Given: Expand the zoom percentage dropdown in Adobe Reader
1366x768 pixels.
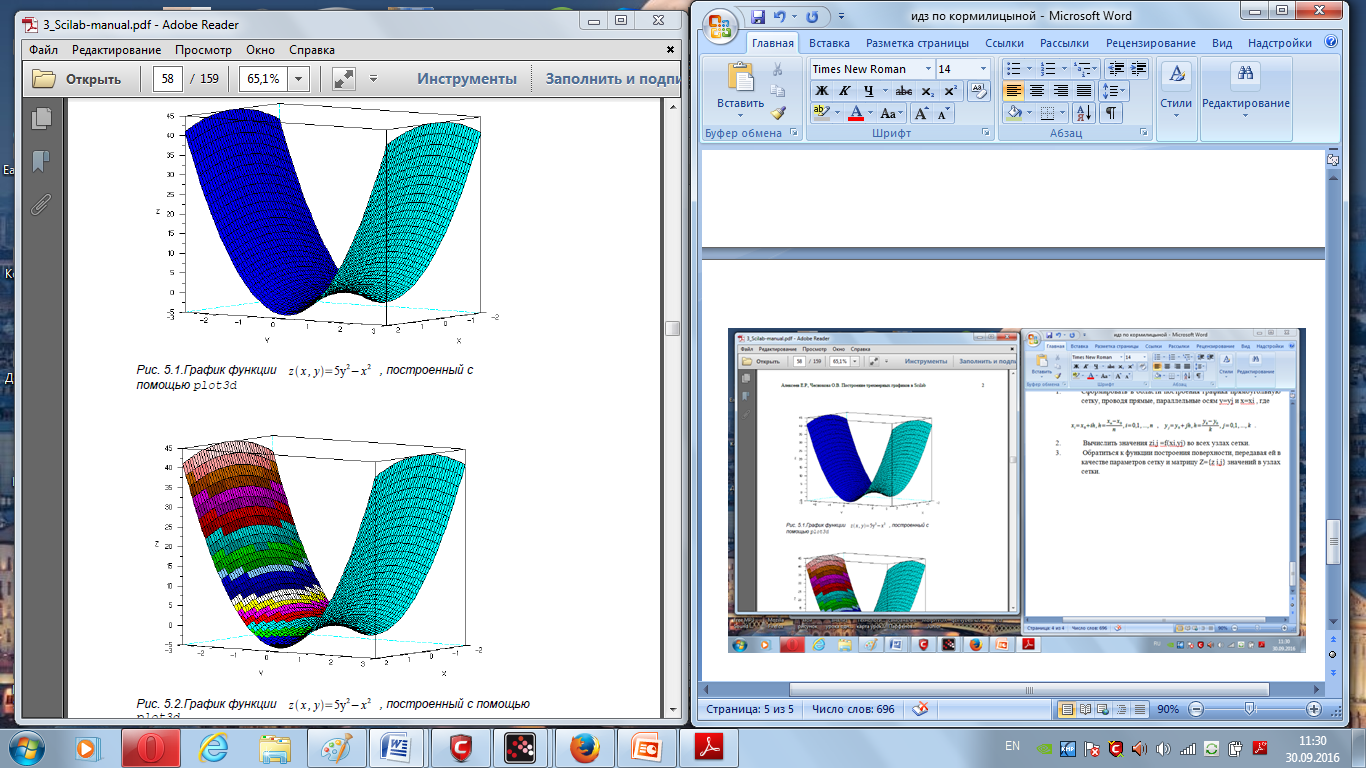Looking at the screenshot, I should [299, 79].
